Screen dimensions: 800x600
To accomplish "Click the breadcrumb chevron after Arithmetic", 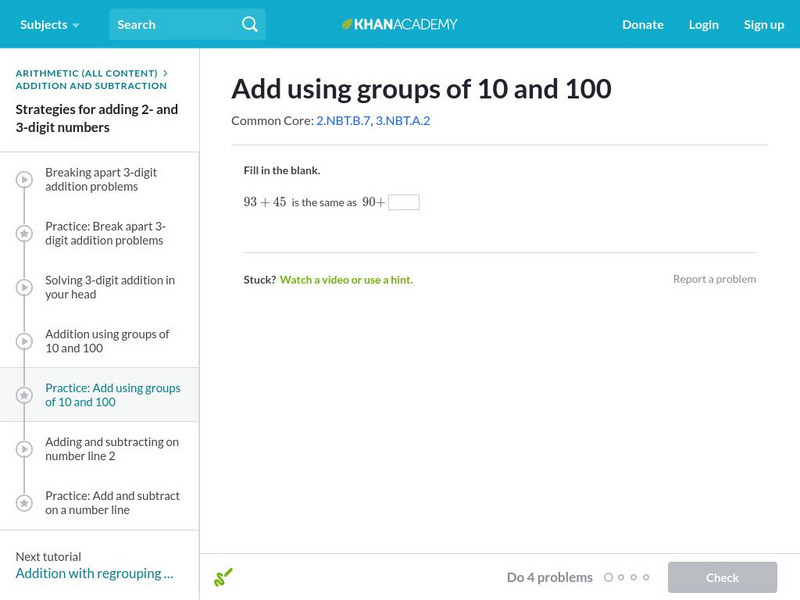I will pyautogui.click(x=165, y=73).
